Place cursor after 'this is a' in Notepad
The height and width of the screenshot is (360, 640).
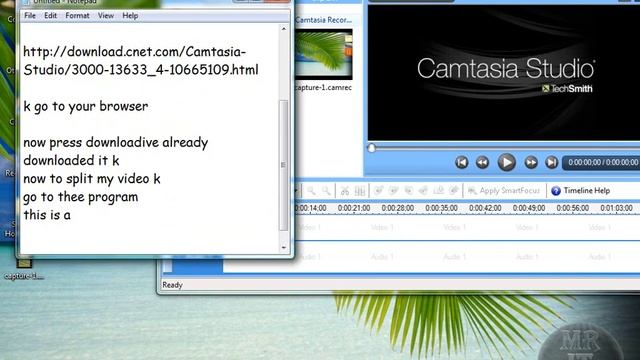click(x=71, y=215)
